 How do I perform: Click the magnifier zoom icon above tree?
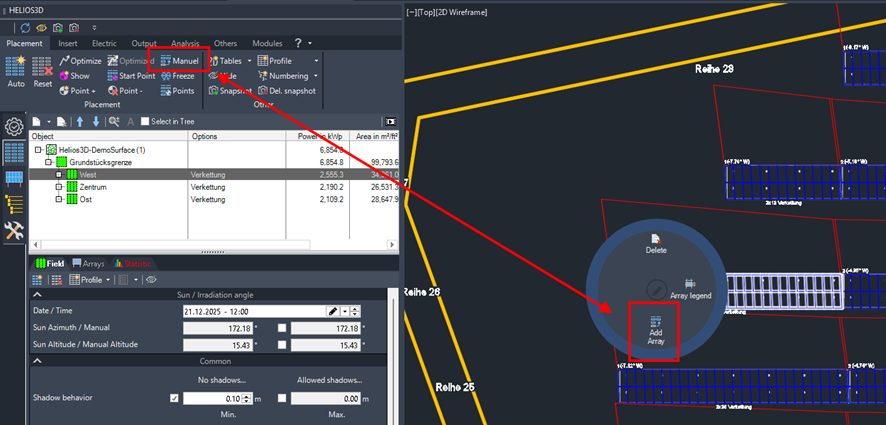coord(114,121)
